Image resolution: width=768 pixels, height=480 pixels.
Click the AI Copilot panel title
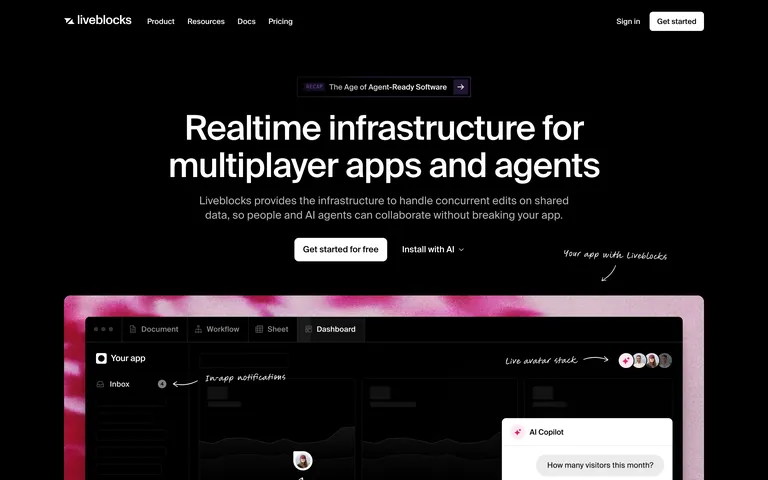tap(546, 432)
